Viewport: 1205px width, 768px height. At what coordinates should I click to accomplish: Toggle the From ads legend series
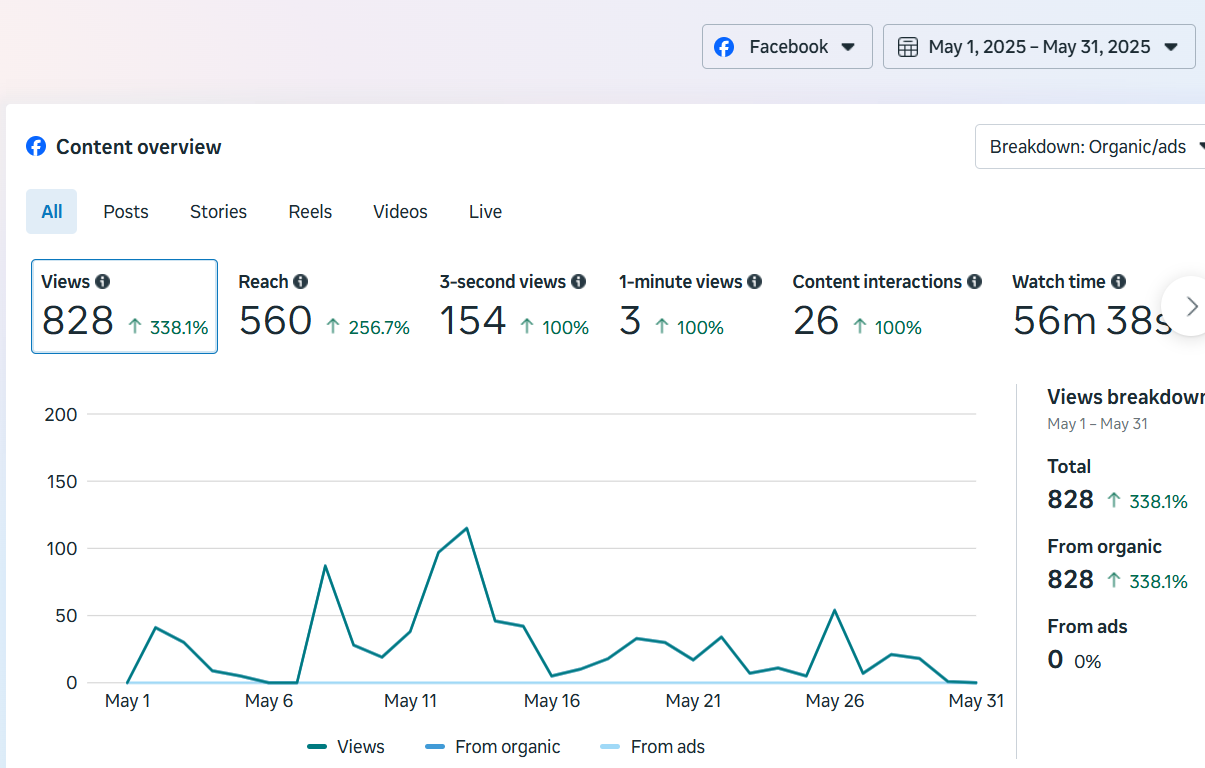tap(653, 747)
